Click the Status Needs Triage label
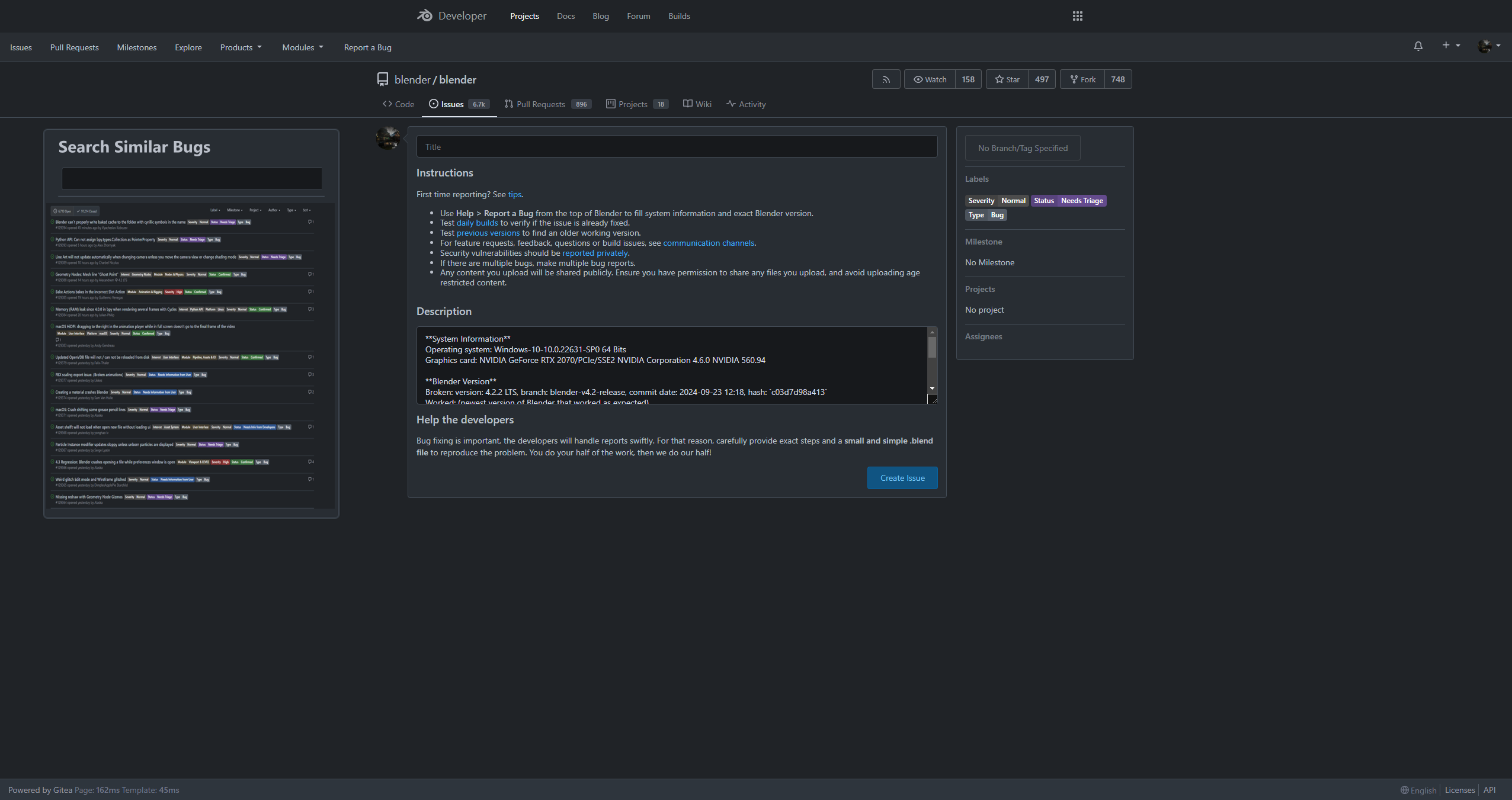 (x=1068, y=201)
